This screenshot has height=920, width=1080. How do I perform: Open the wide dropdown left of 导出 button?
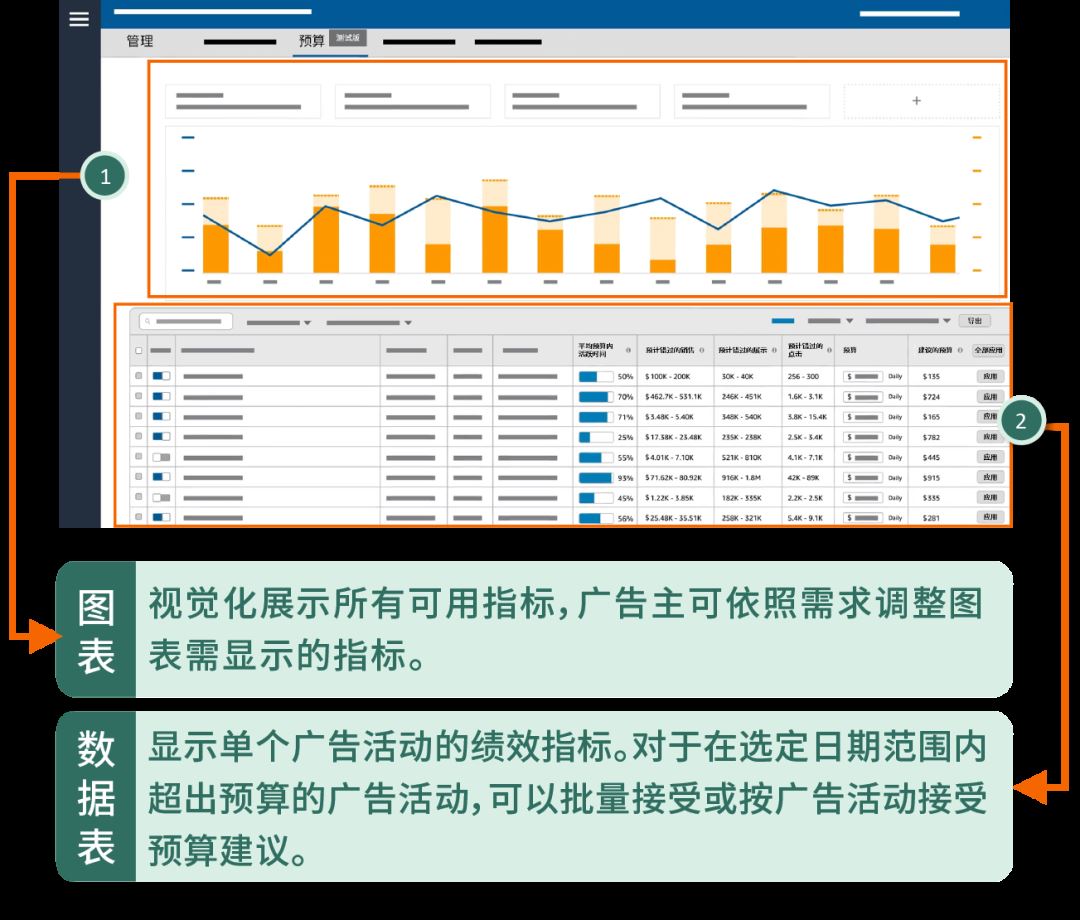[908, 321]
